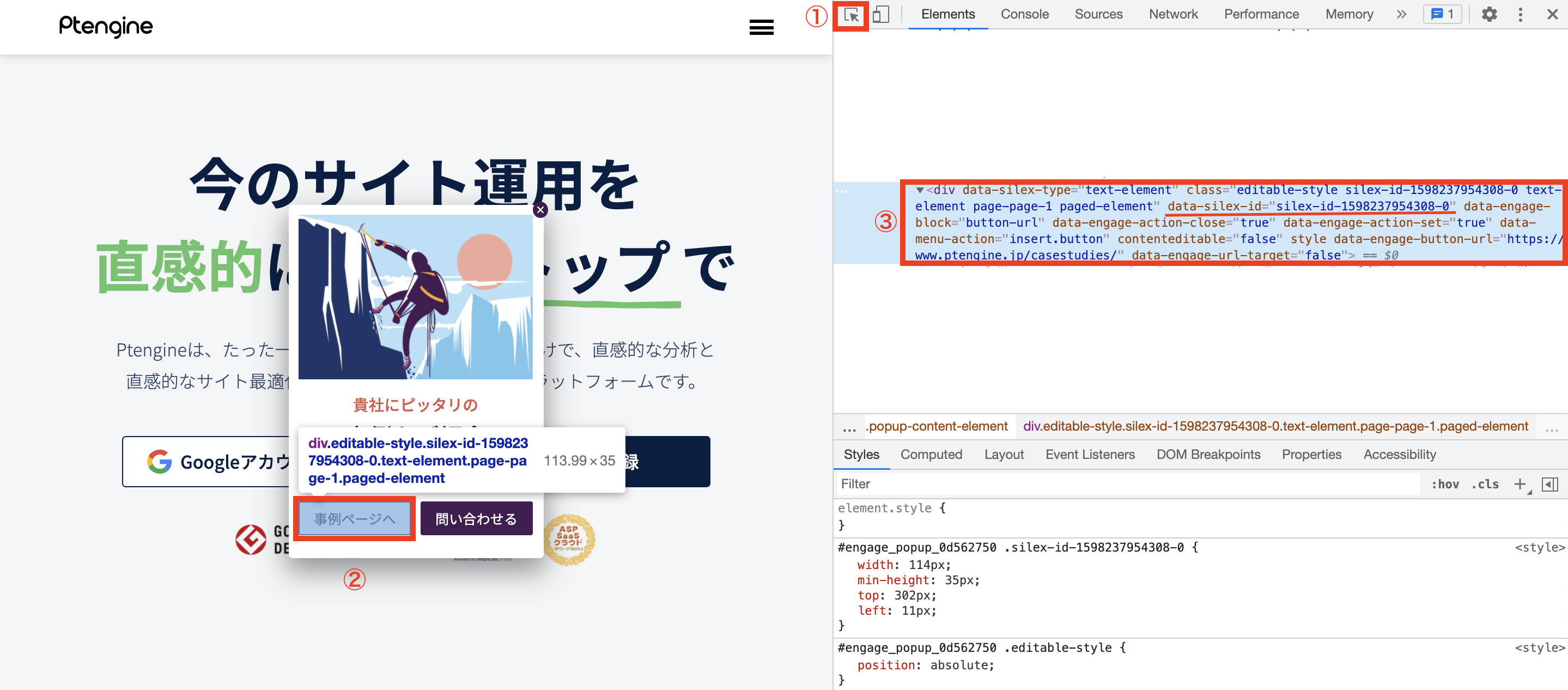Toggle the computed styles sidebar icon
This screenshot has width=1568, height=690.
click(x=1549, y=484)
